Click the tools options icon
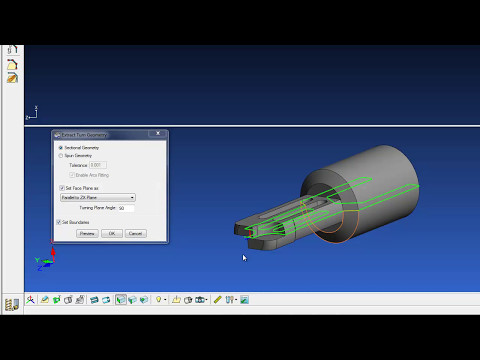Screen dimensions: 480x360 click(229, 300)
